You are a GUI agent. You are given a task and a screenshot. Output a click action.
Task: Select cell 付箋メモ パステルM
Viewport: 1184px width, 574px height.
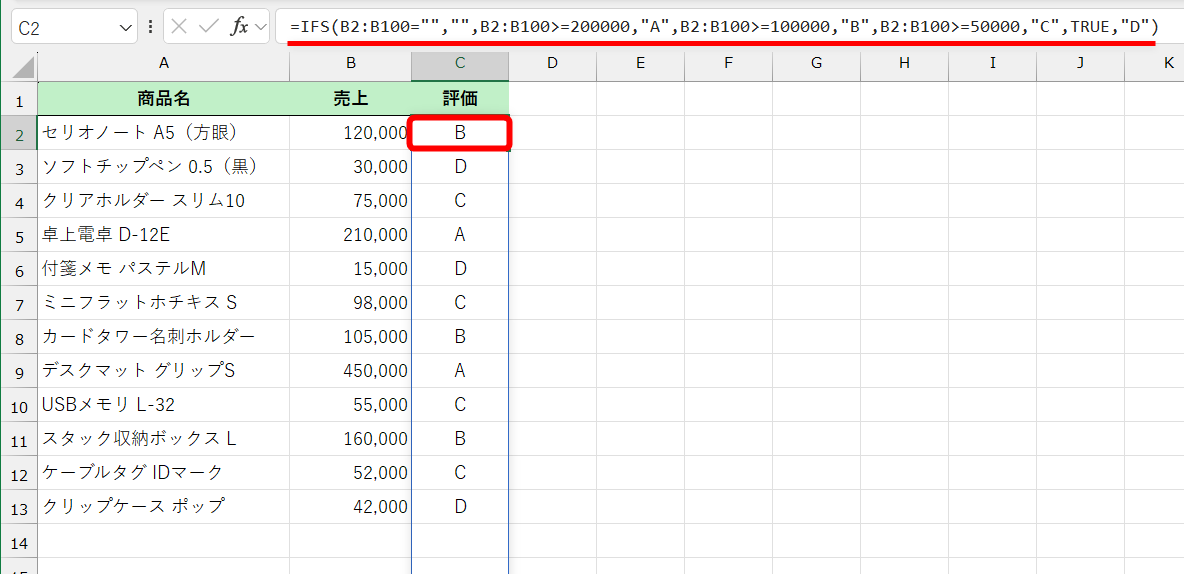point(163,269)
